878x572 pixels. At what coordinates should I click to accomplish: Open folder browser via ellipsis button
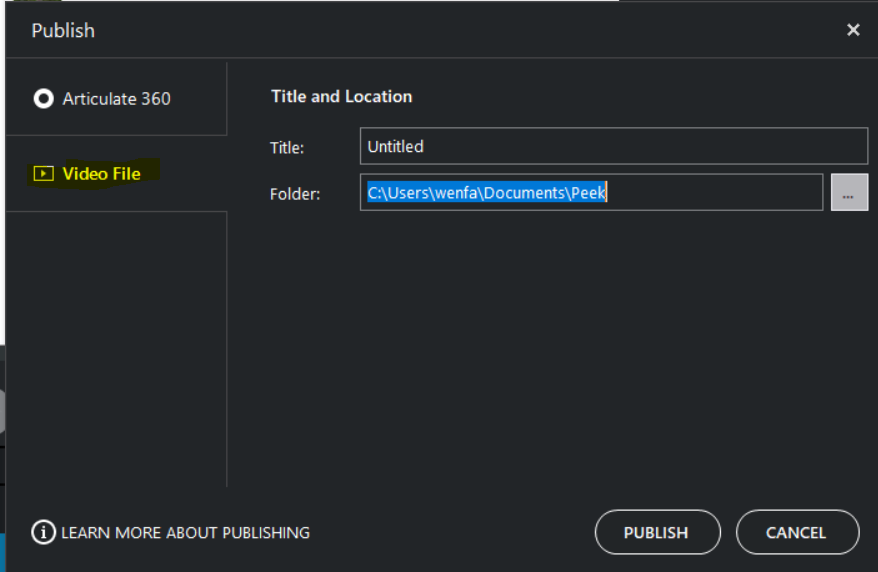click(x=849, y=193)
